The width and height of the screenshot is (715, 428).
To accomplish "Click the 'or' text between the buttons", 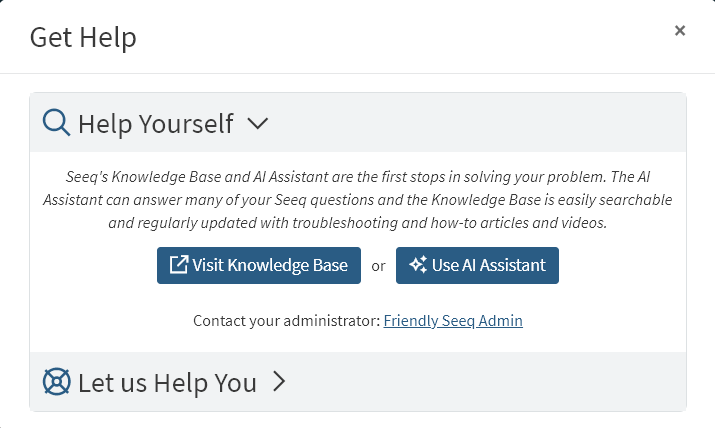I will click(x=378, y=266).
